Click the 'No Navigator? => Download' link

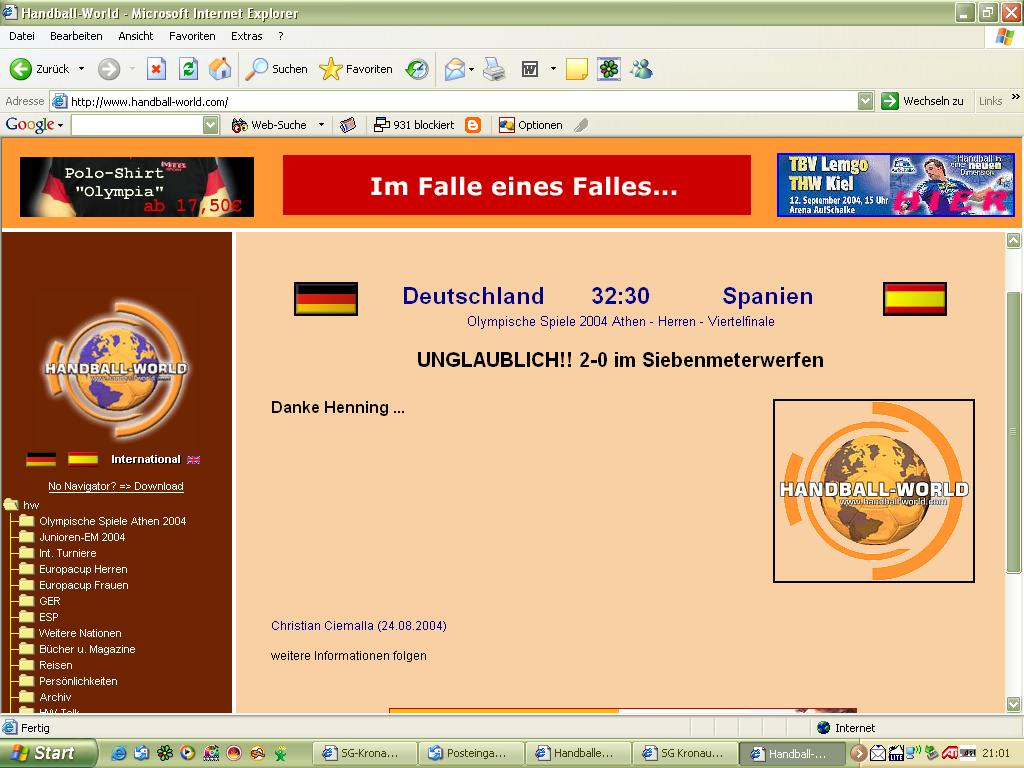click(116, 486)
